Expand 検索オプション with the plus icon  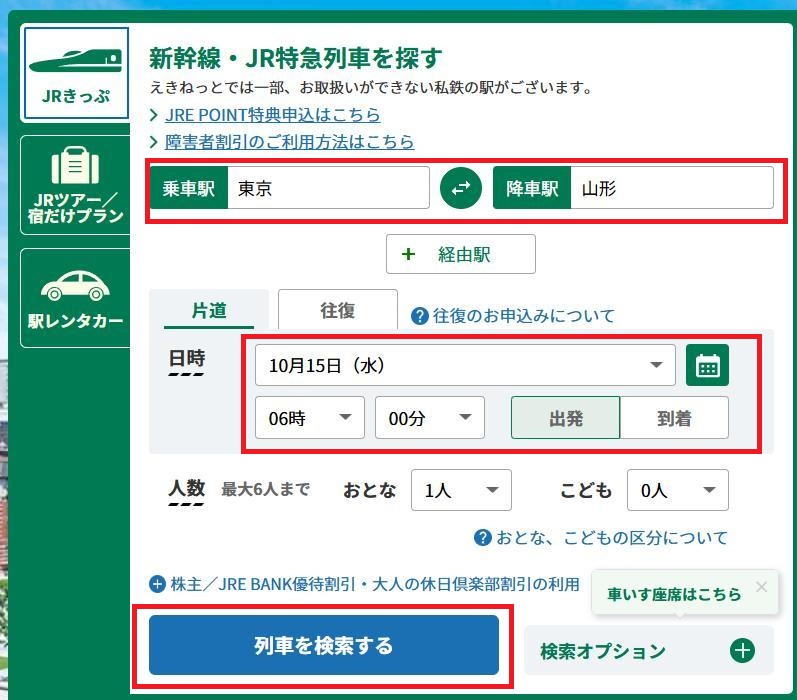(x=742, y=651)
